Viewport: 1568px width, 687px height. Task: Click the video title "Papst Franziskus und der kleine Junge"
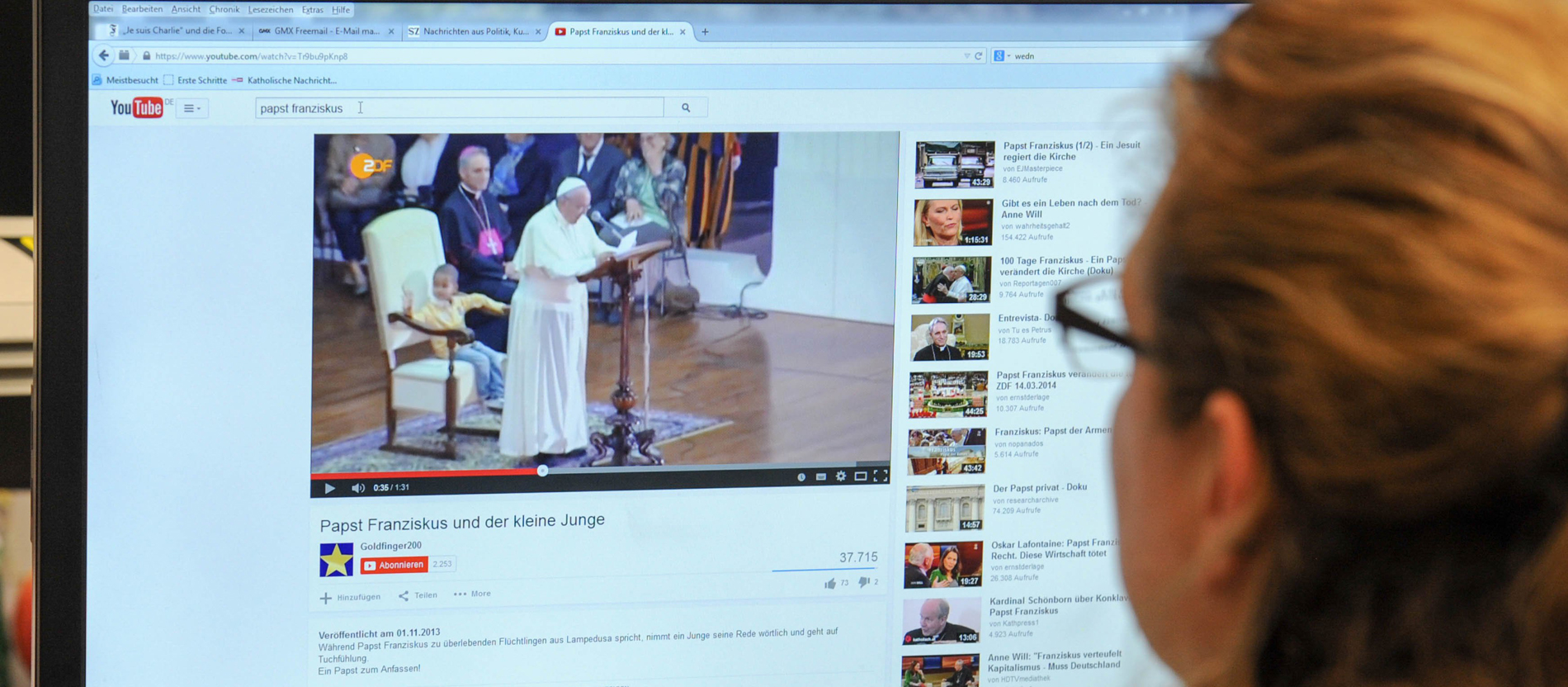pyautogui.click(x=462, y=522)
